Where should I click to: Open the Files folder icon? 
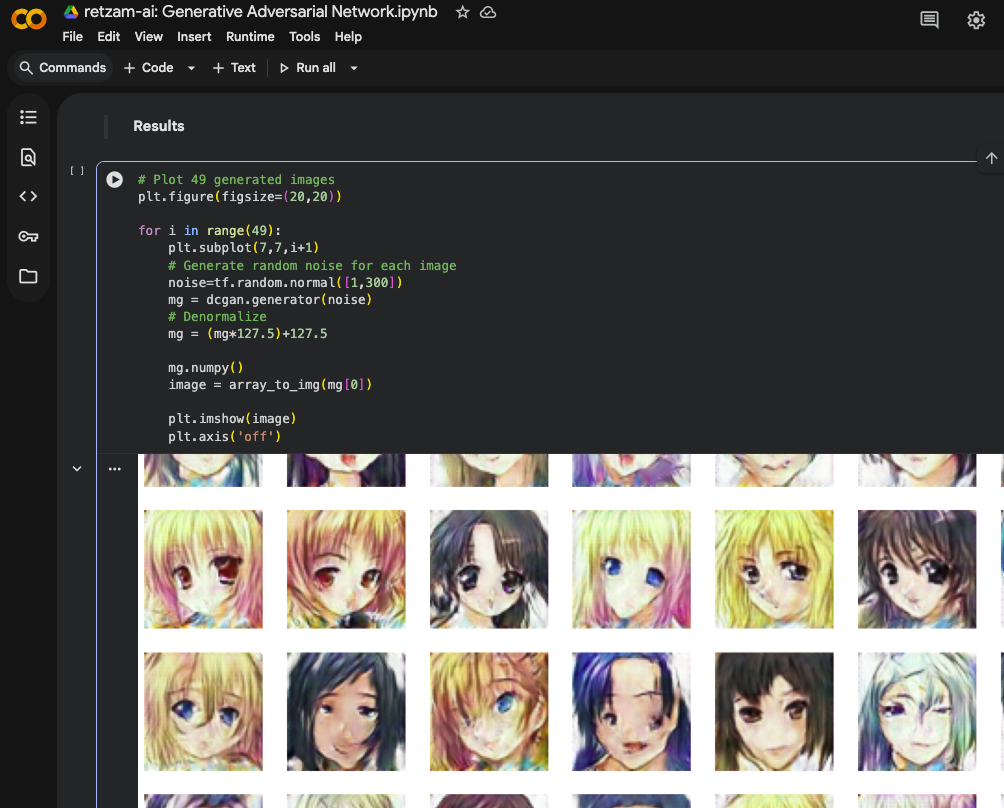pyautogui.click(x=28, y=276)
